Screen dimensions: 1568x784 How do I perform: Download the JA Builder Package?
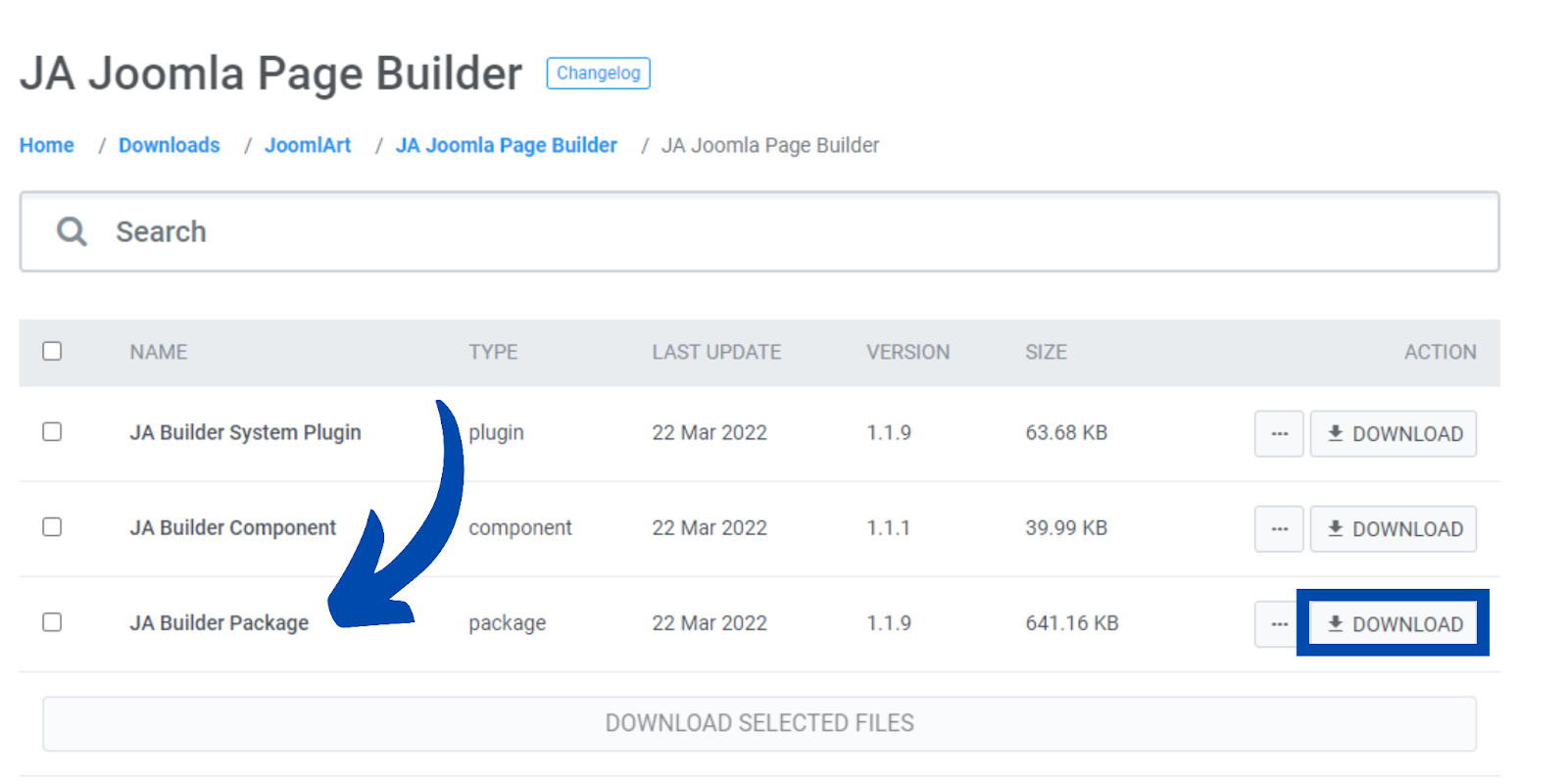pos(1393,623)
